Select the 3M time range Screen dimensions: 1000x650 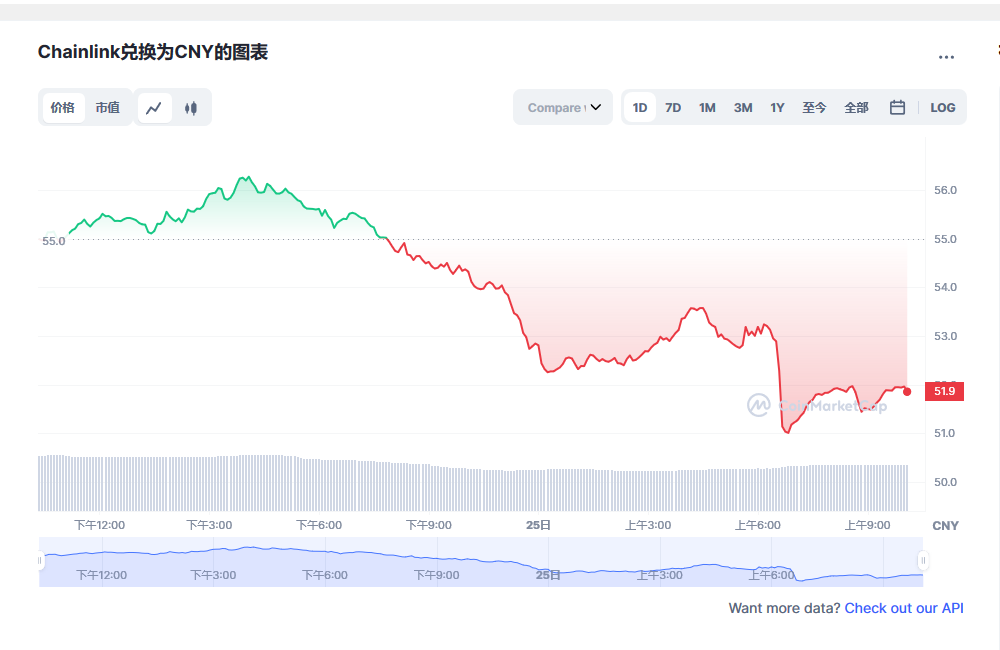[743, 108]
